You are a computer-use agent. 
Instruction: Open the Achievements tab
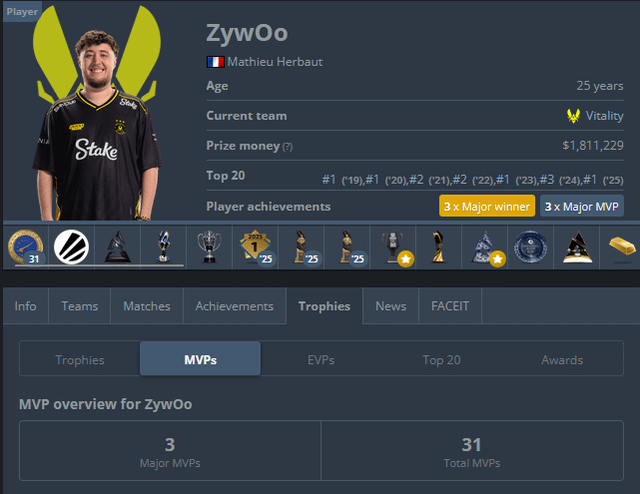[234, 306]
